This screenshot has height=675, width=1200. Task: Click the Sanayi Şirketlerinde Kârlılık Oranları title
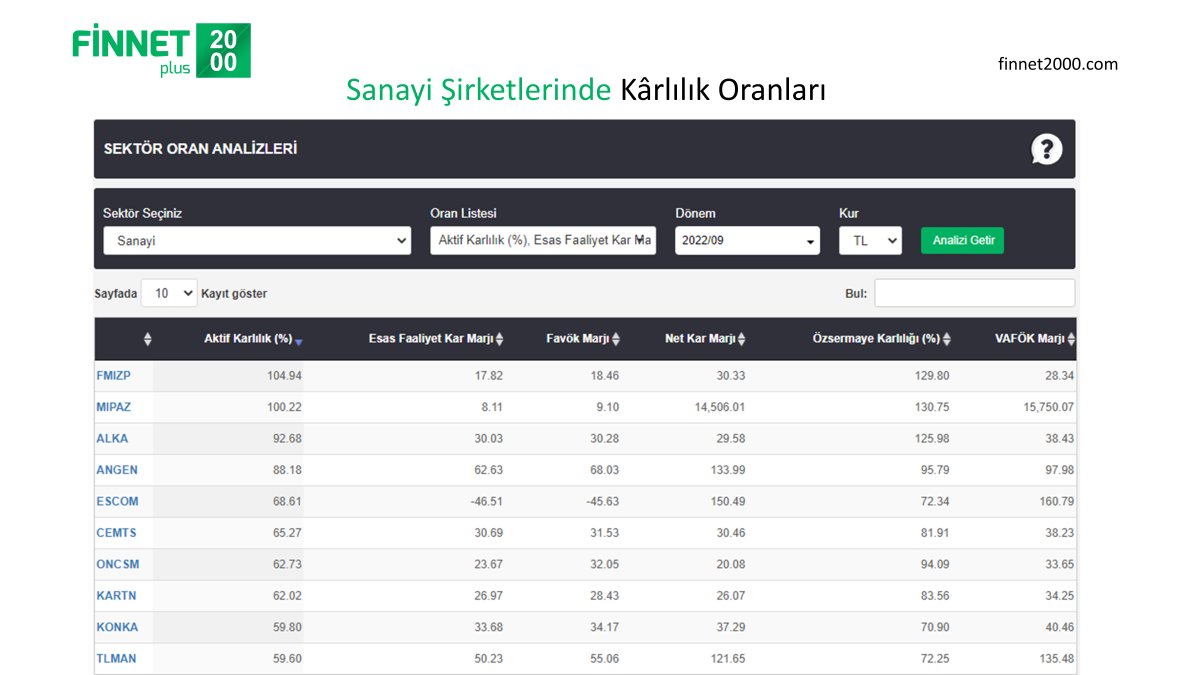[585, 90]
